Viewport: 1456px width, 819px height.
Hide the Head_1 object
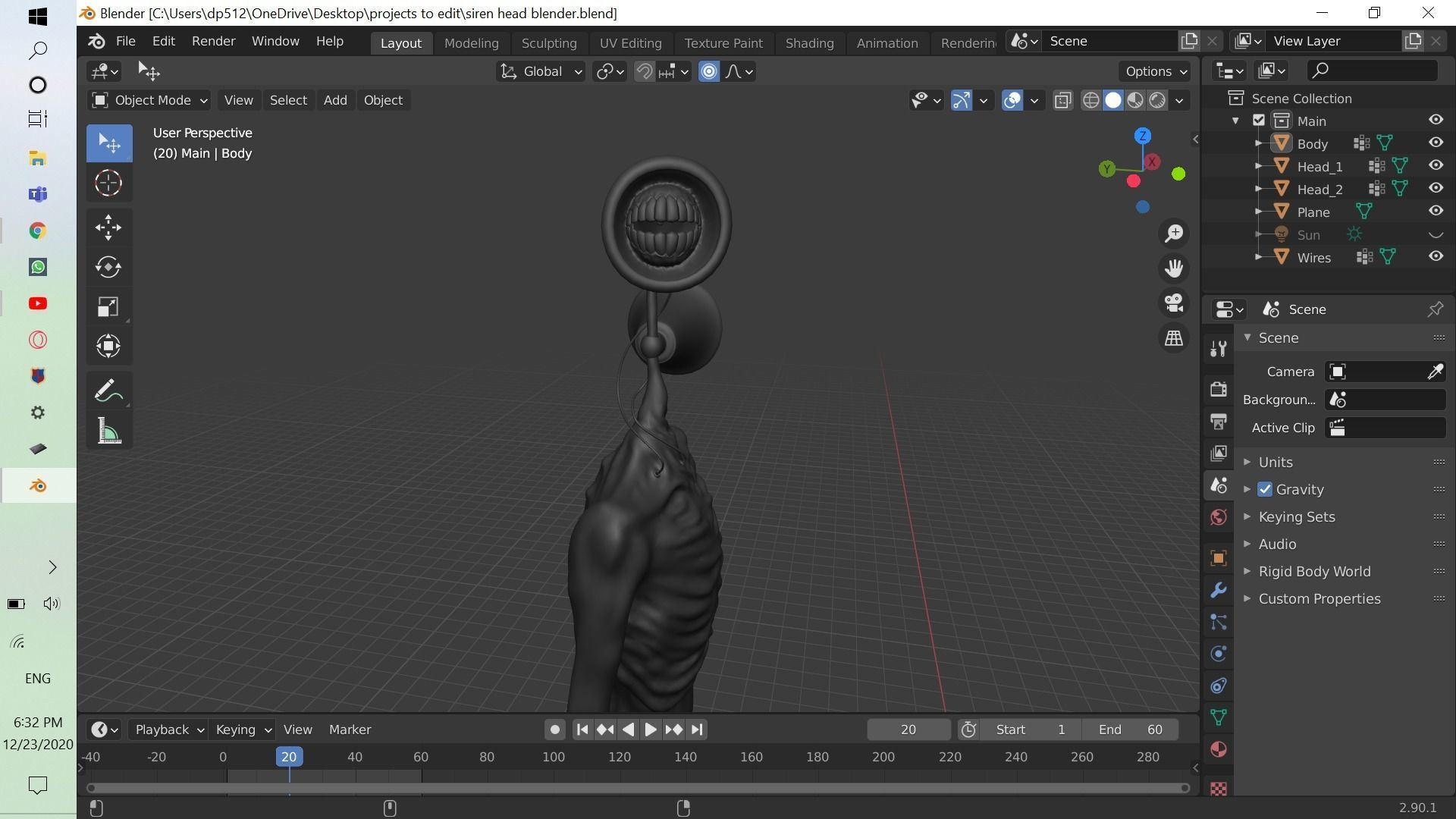(1436, 165)
